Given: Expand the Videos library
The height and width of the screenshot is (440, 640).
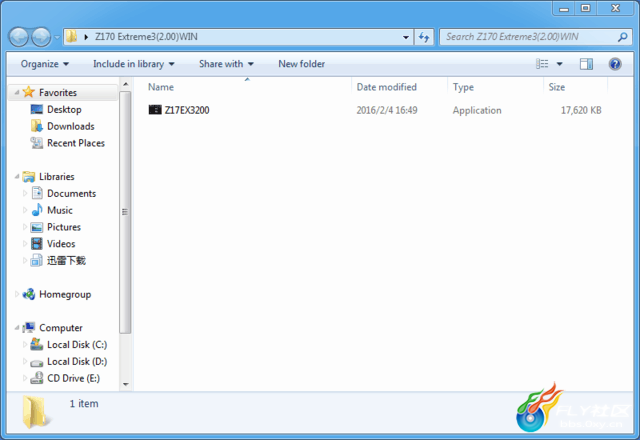Looking at the screenshot, I should pyautogui.click(x=25, y=243).
